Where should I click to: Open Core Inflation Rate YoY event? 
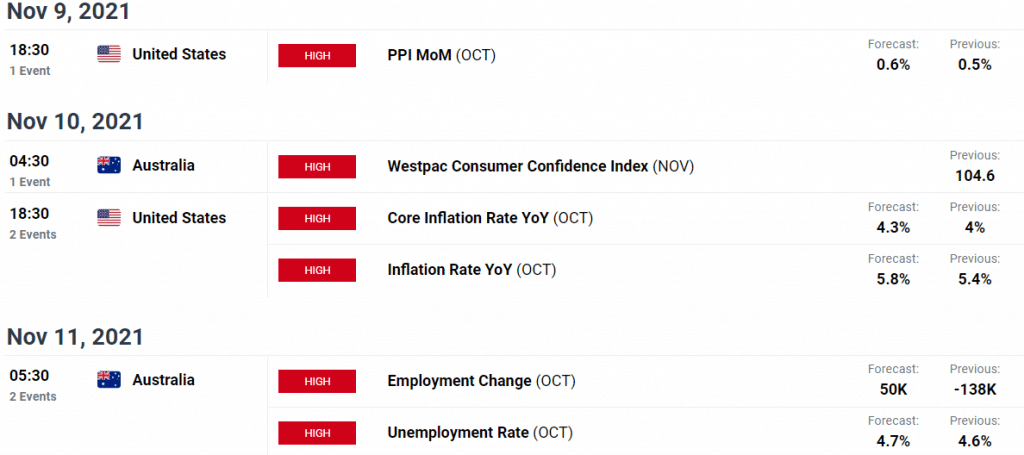(x=490, y=218)
